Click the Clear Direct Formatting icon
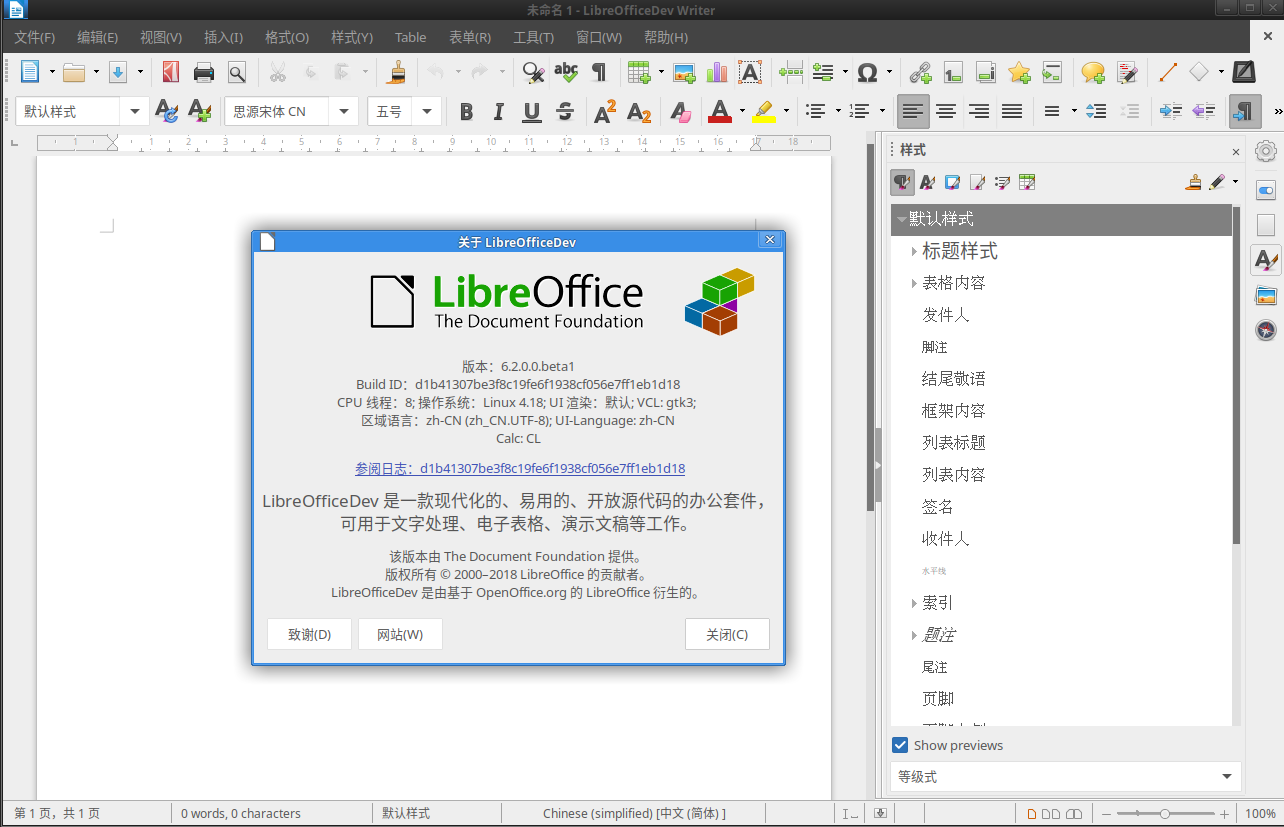The width and height of the screenshot is (1284, 827). tap(680, 111)
